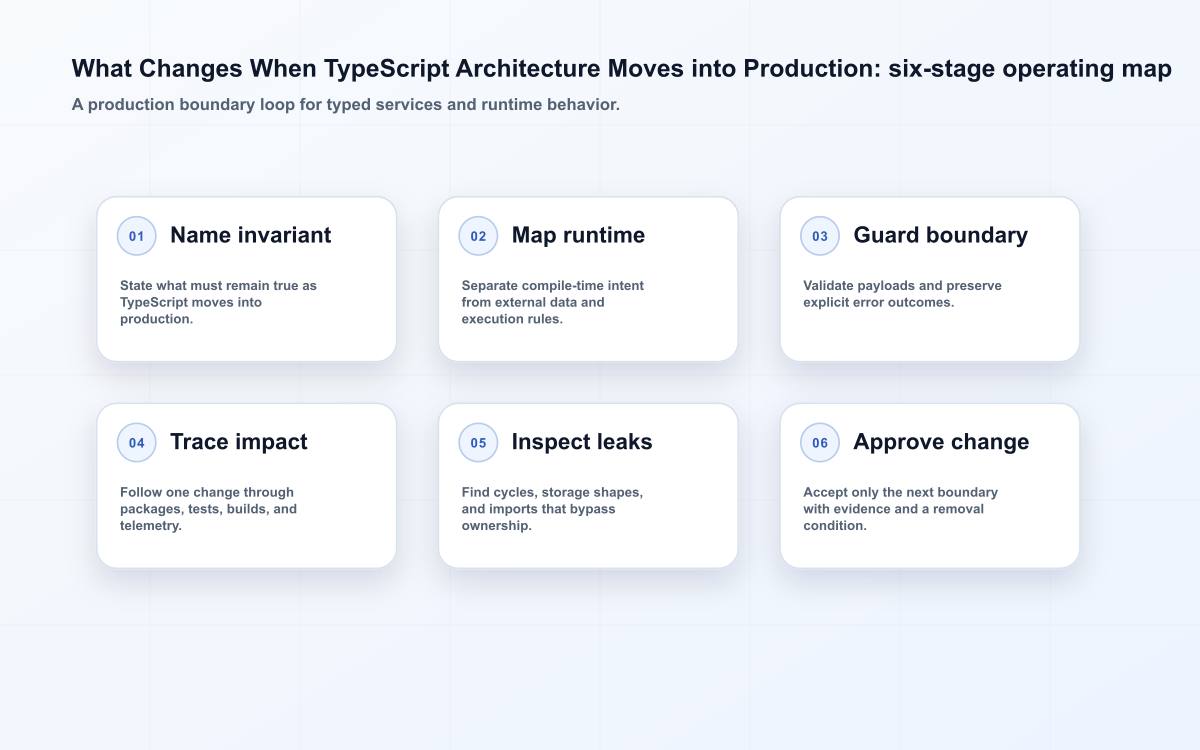This screenshot has height=750, width=1200.
Task: Click the text 'Validate payloads and preserve explicit error outcomes'
Action: (902, 294)
